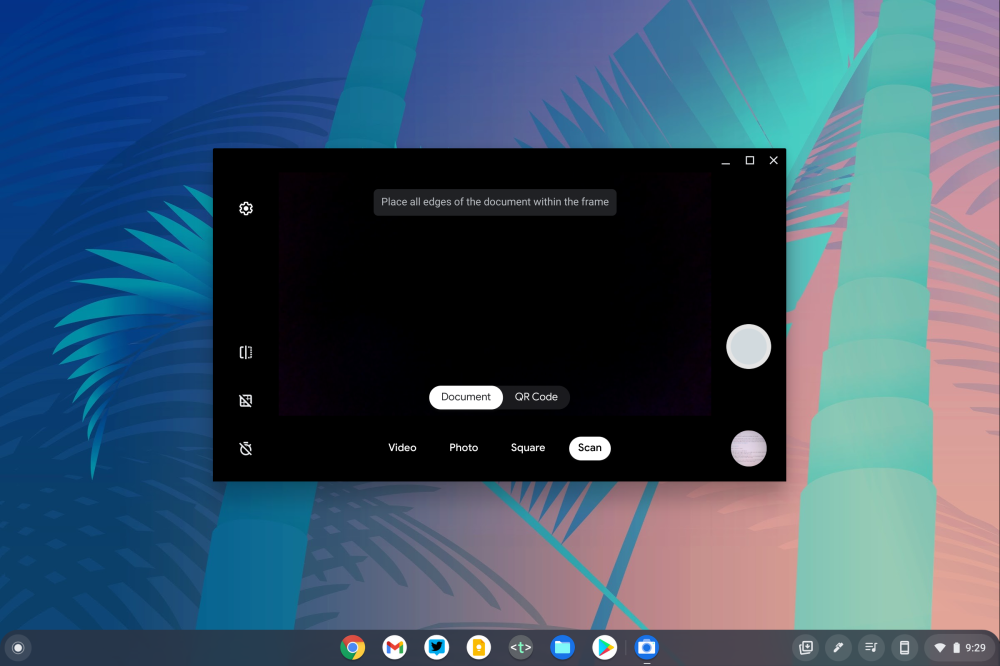Open the camera settings gear

pyautogui.click(x=246, y=208)
